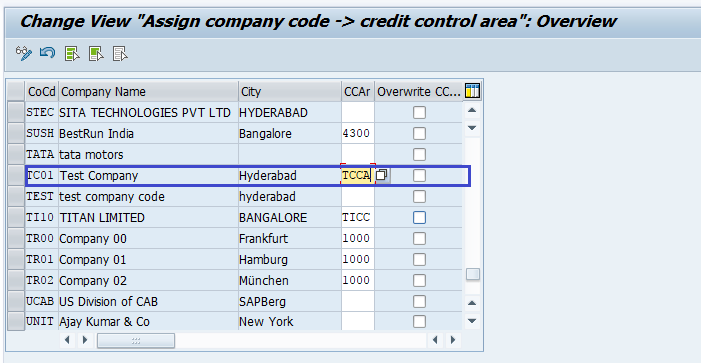The width and height of the screenshot is (701, 363).
Task: Select the CoCd column header
Action: pyautogui.click(x=42, y=91)
